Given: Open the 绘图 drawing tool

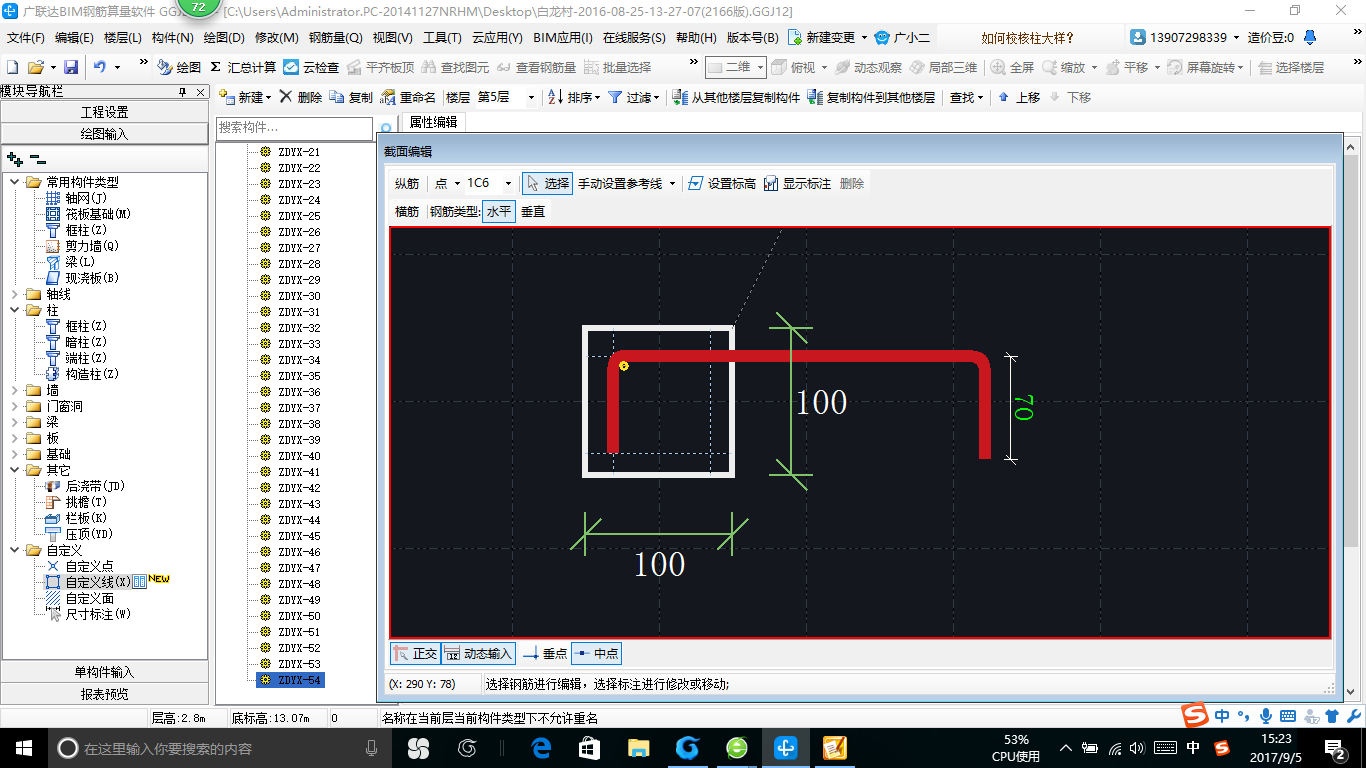Looking at the screenshot, I should (180, 67).
